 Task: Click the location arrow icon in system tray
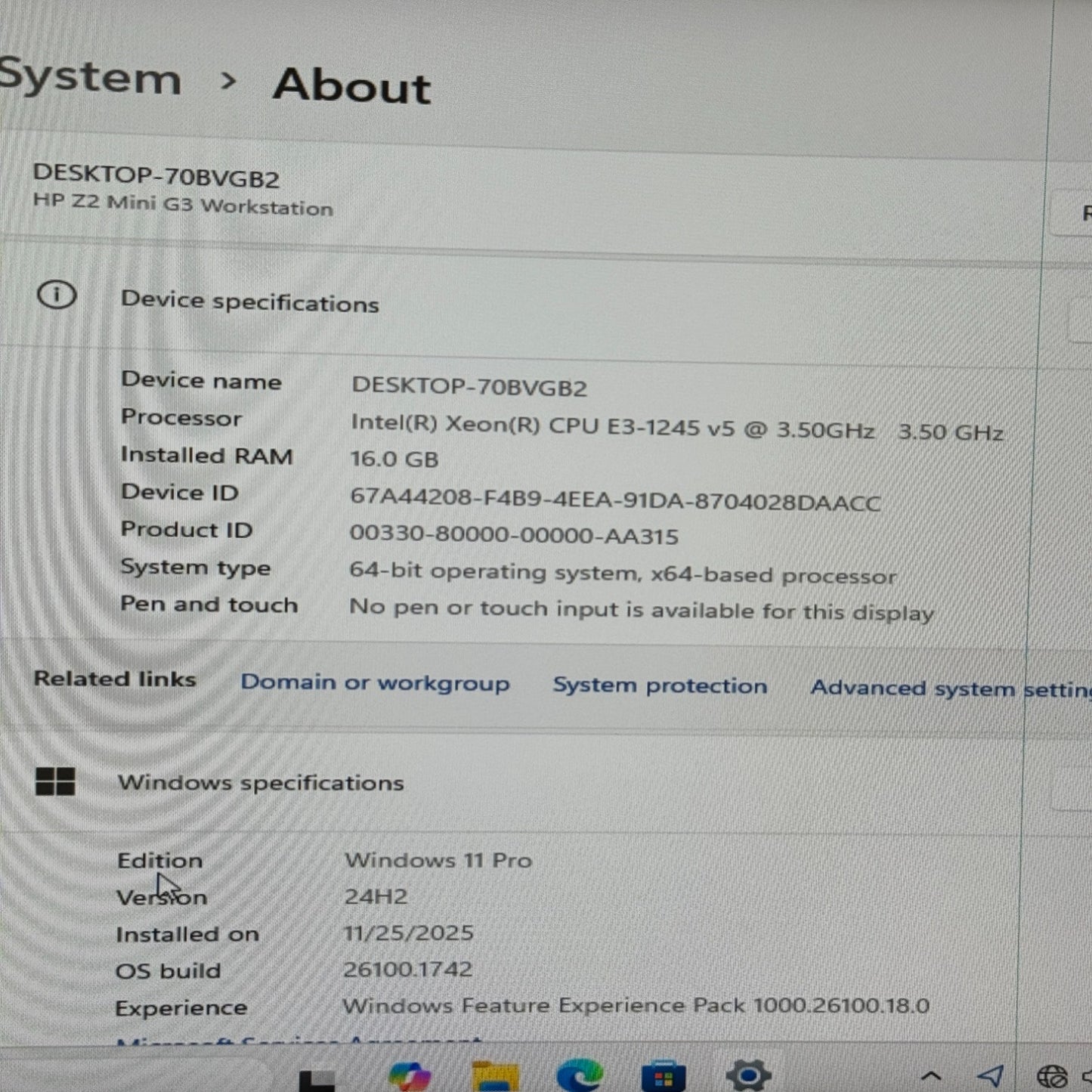point(990,1073)
